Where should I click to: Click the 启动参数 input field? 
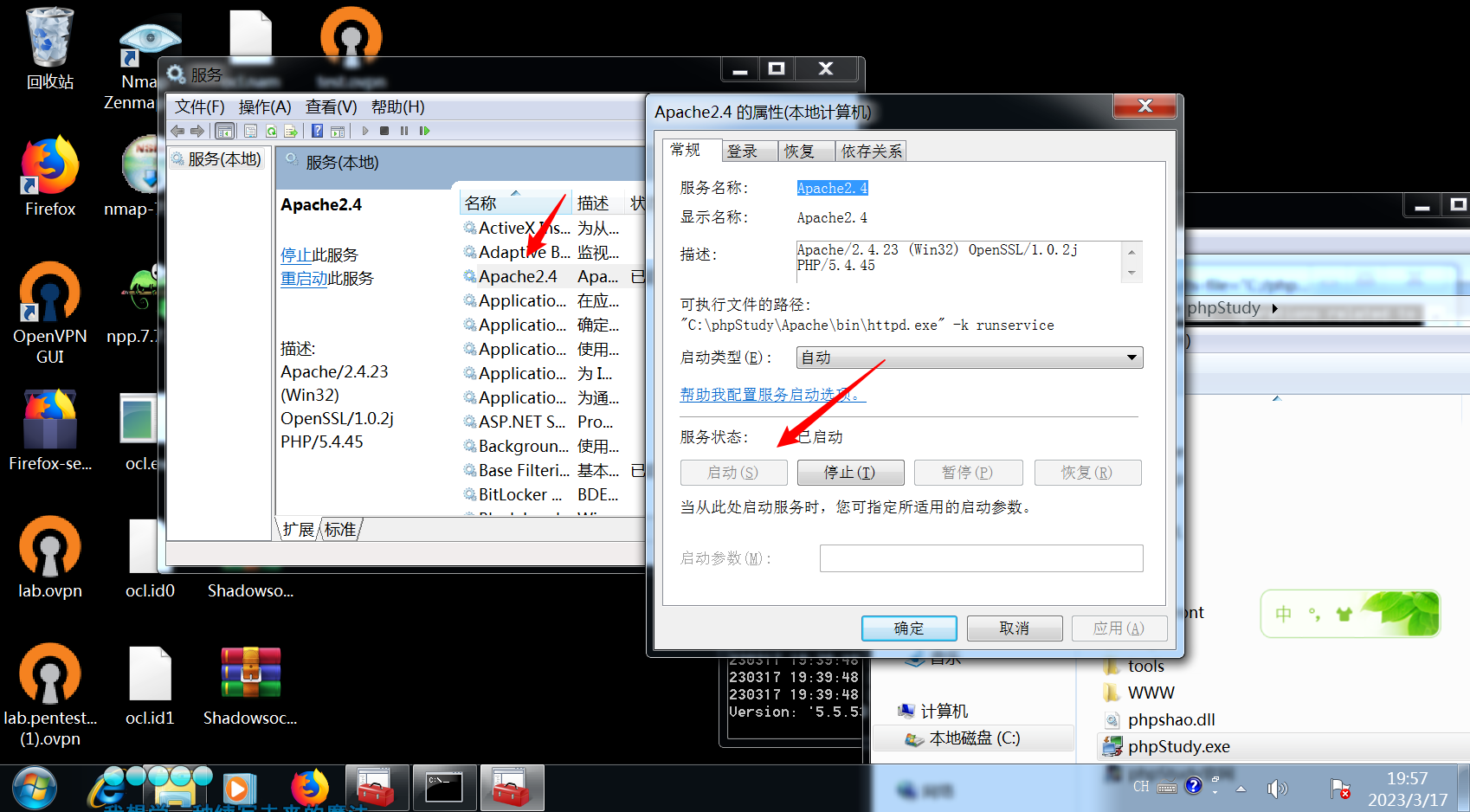coord(982,558)
